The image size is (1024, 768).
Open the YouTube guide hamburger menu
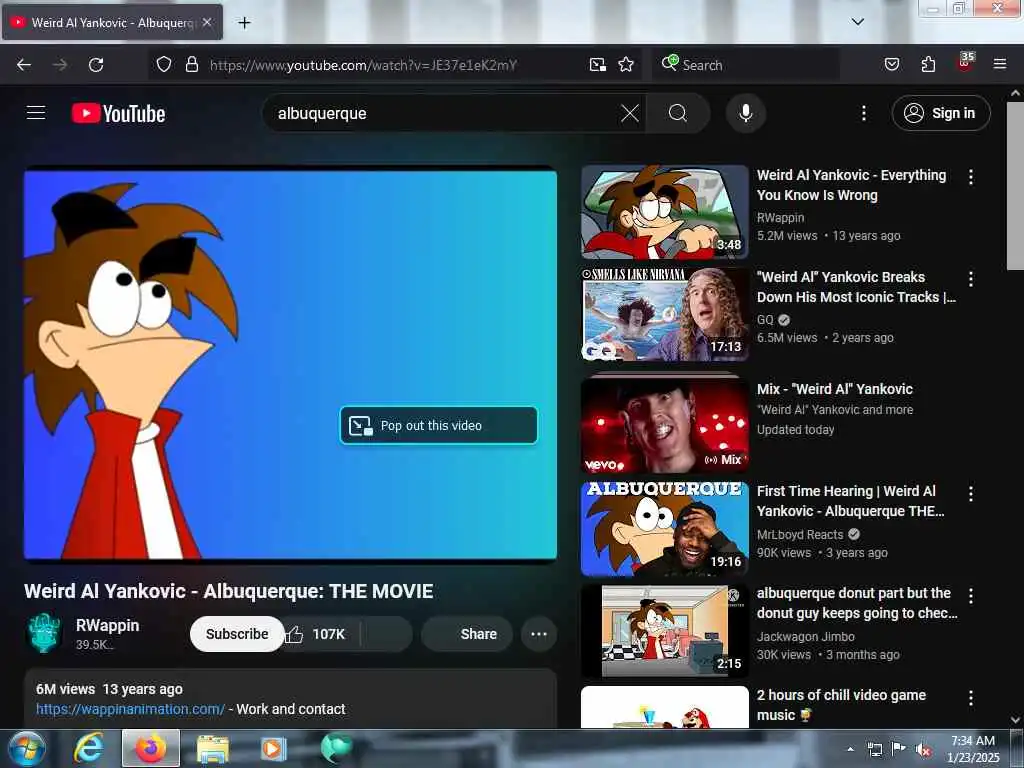click(x=36, y=113)
